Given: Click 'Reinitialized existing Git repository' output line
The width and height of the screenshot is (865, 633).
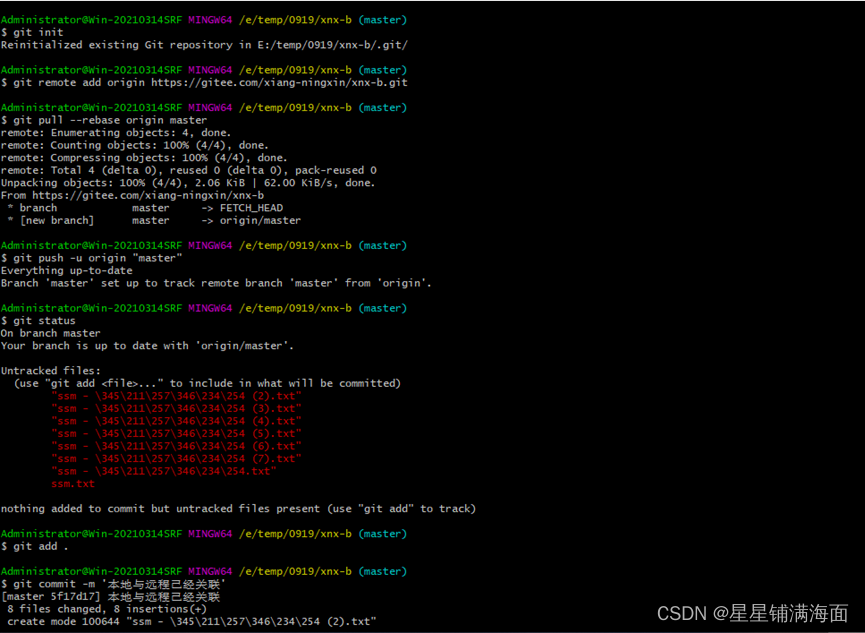Looking at the screenshot, I should 204,45.
